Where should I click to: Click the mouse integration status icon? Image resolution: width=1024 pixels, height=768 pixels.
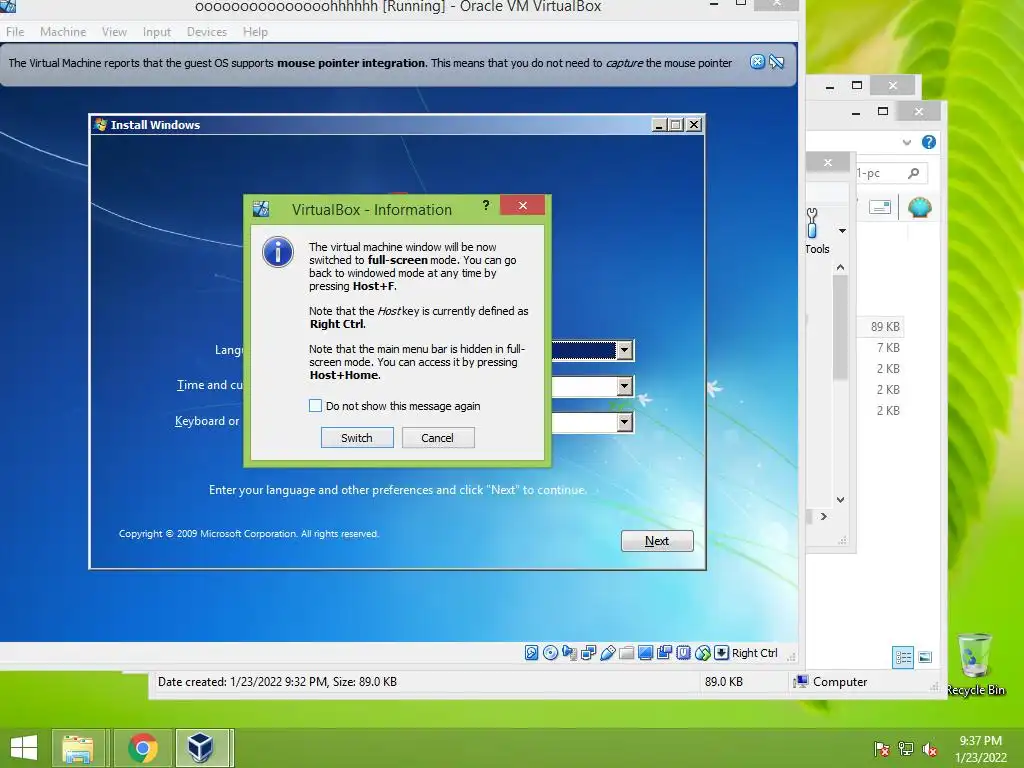tap(703, 653)
